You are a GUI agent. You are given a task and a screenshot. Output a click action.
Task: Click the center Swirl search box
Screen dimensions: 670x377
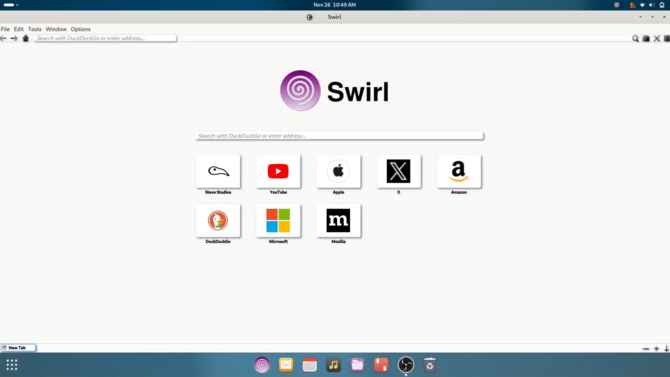(340, 136)
